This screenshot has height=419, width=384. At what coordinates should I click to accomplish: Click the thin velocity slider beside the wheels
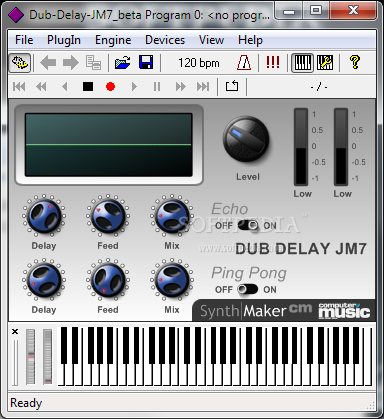pos(15,363)
